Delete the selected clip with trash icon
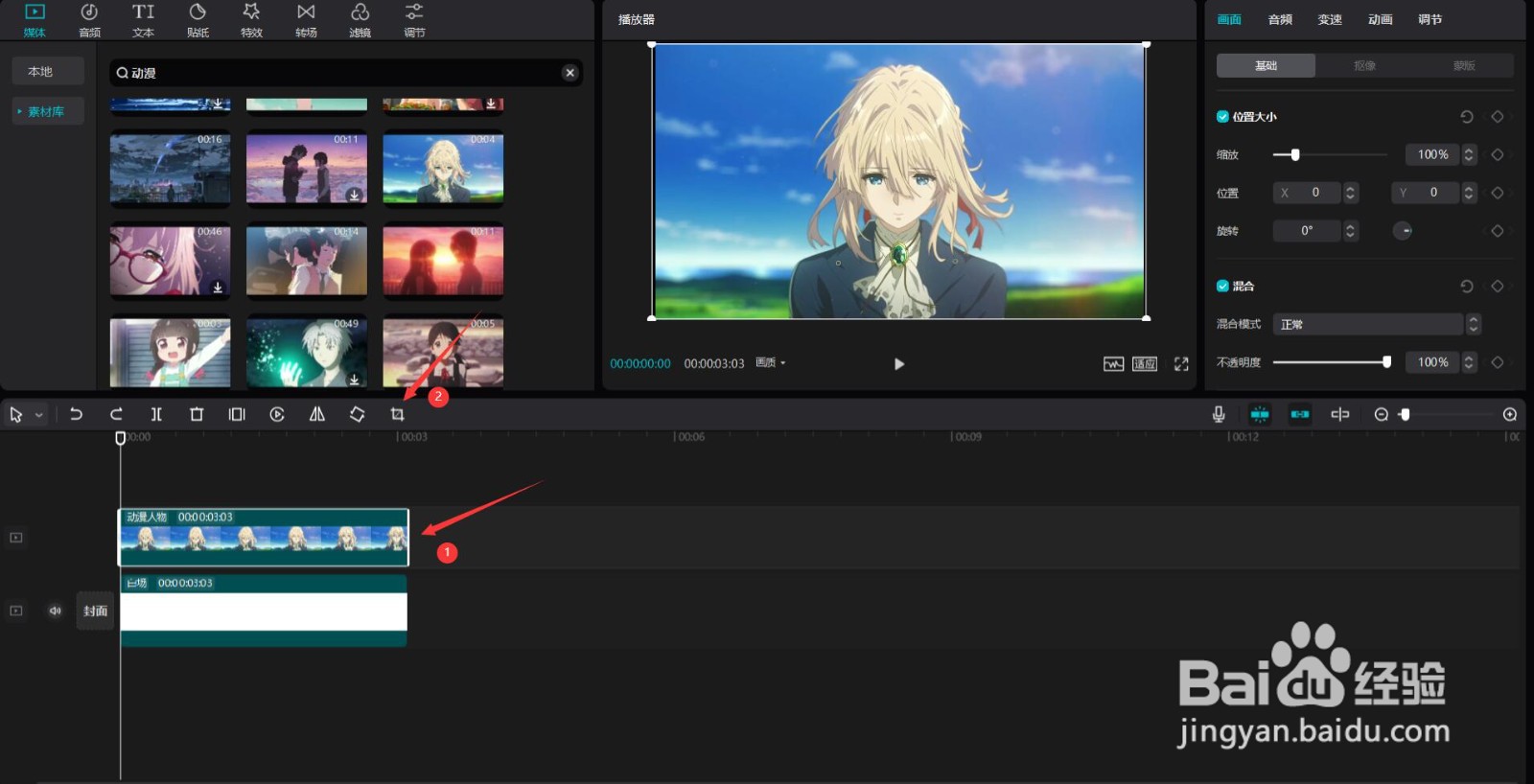 point(197,414)
